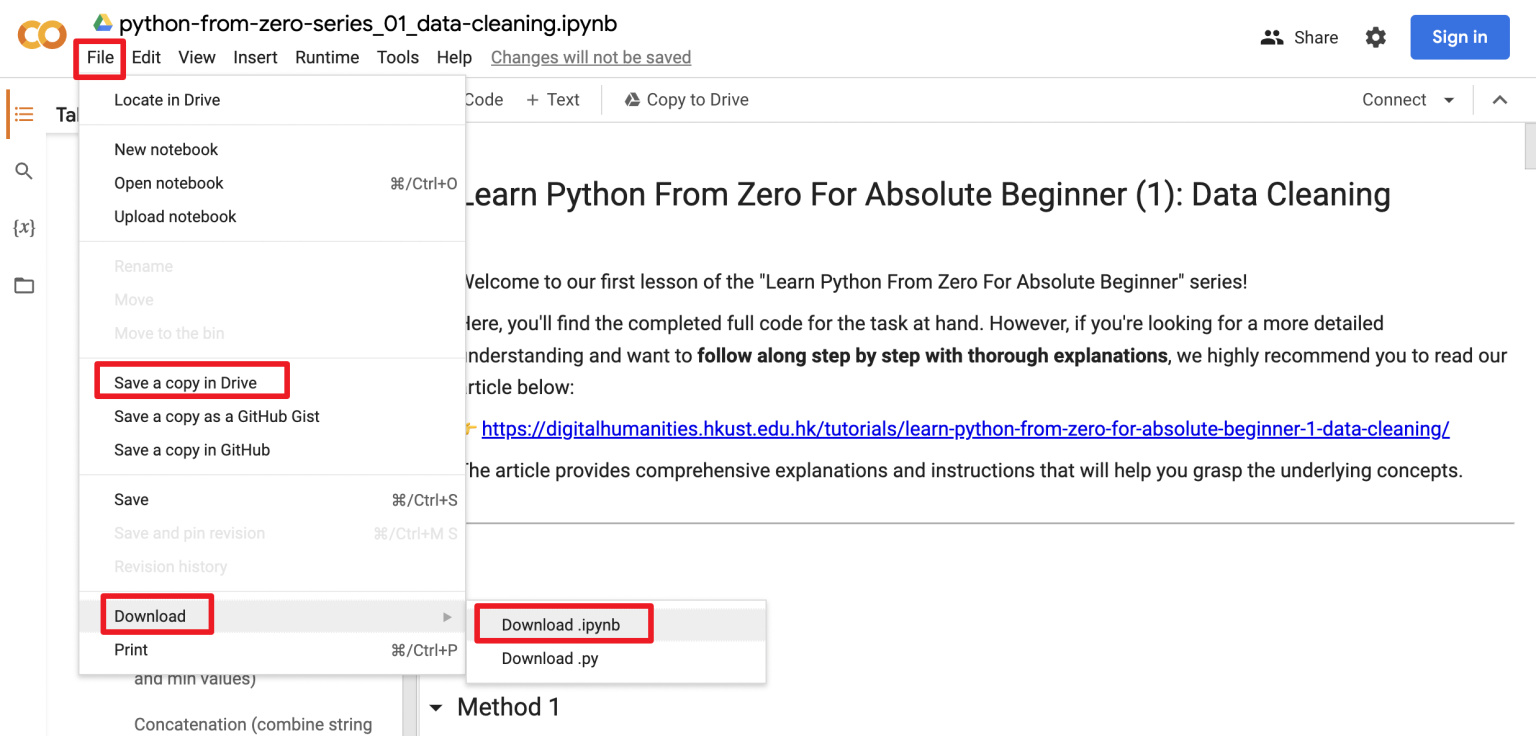The width and height of the screenshot is (1536, 736).
Task: Open the Connect dropdown arrow
Action: point(1447,99)
